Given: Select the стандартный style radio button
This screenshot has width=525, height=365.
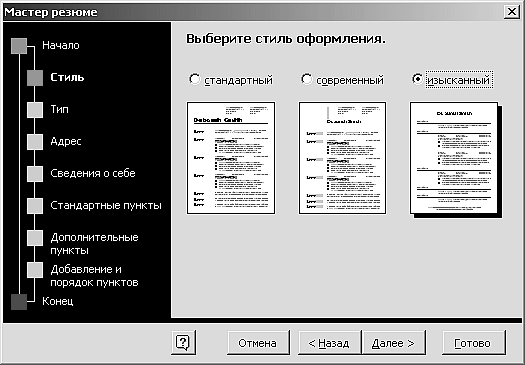Looking at the screenshot, I should tap(195, 80).
